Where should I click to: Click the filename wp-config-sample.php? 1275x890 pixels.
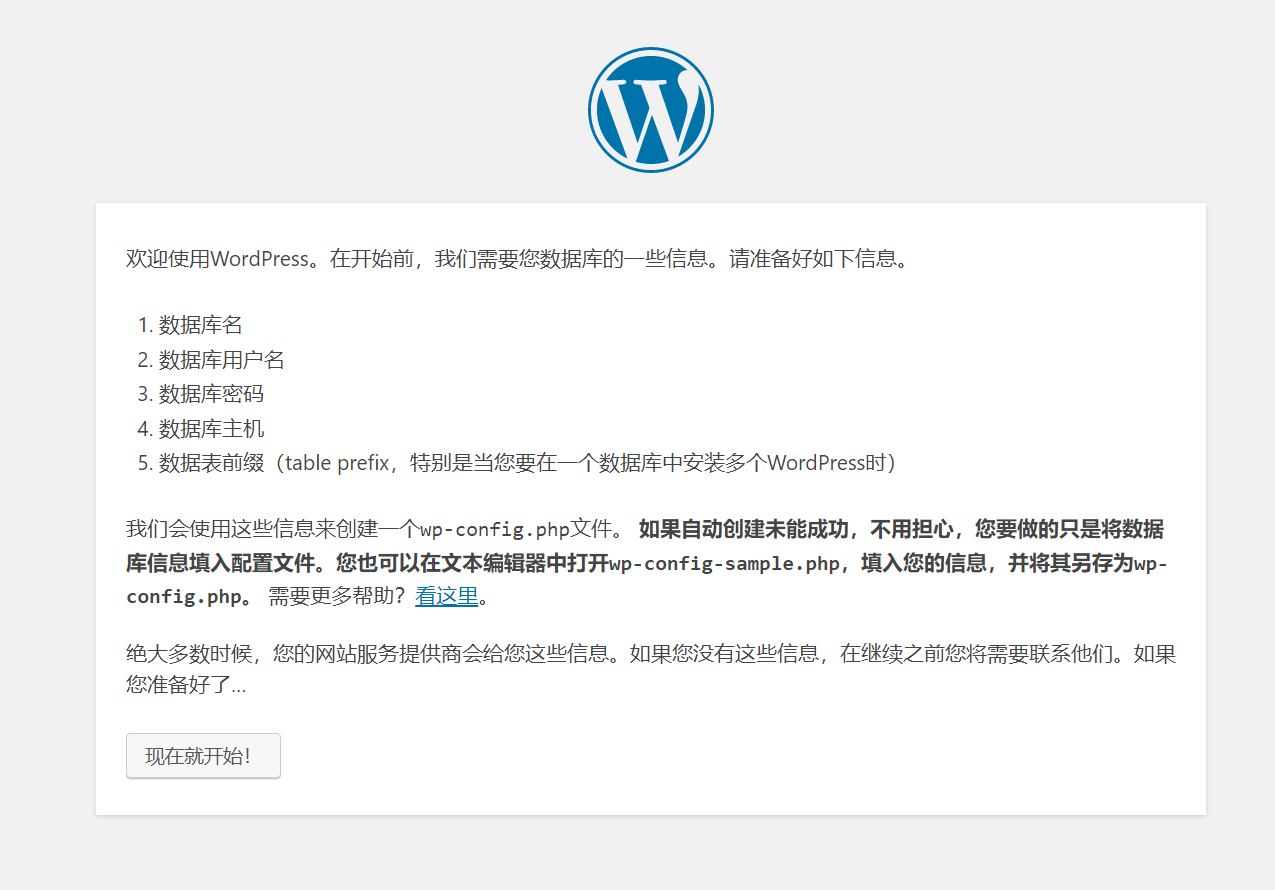pyautogui.click(x=725, y=564)
